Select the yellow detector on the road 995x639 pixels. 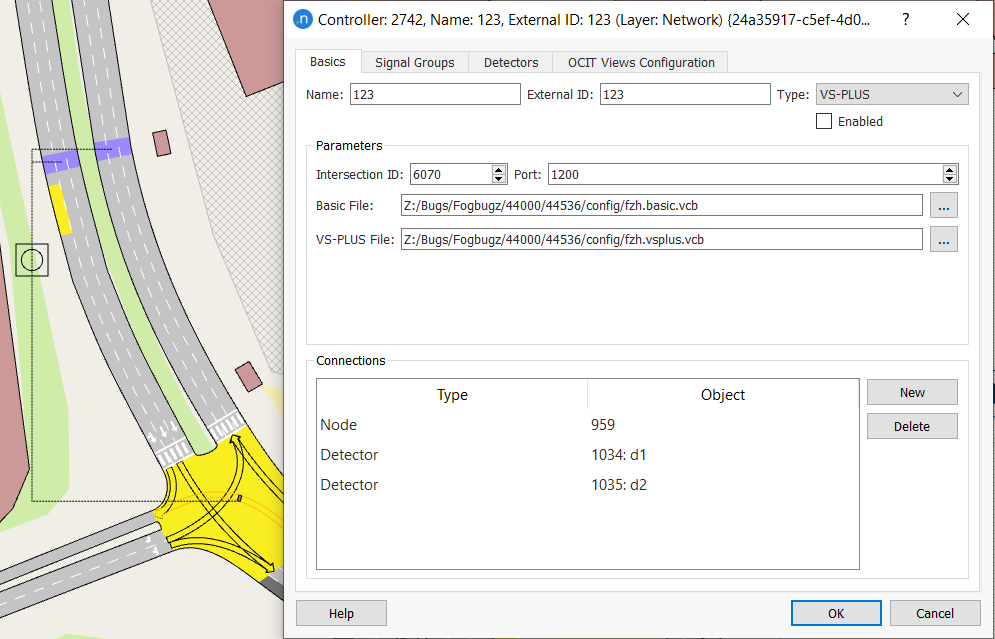tap(60, 208)
